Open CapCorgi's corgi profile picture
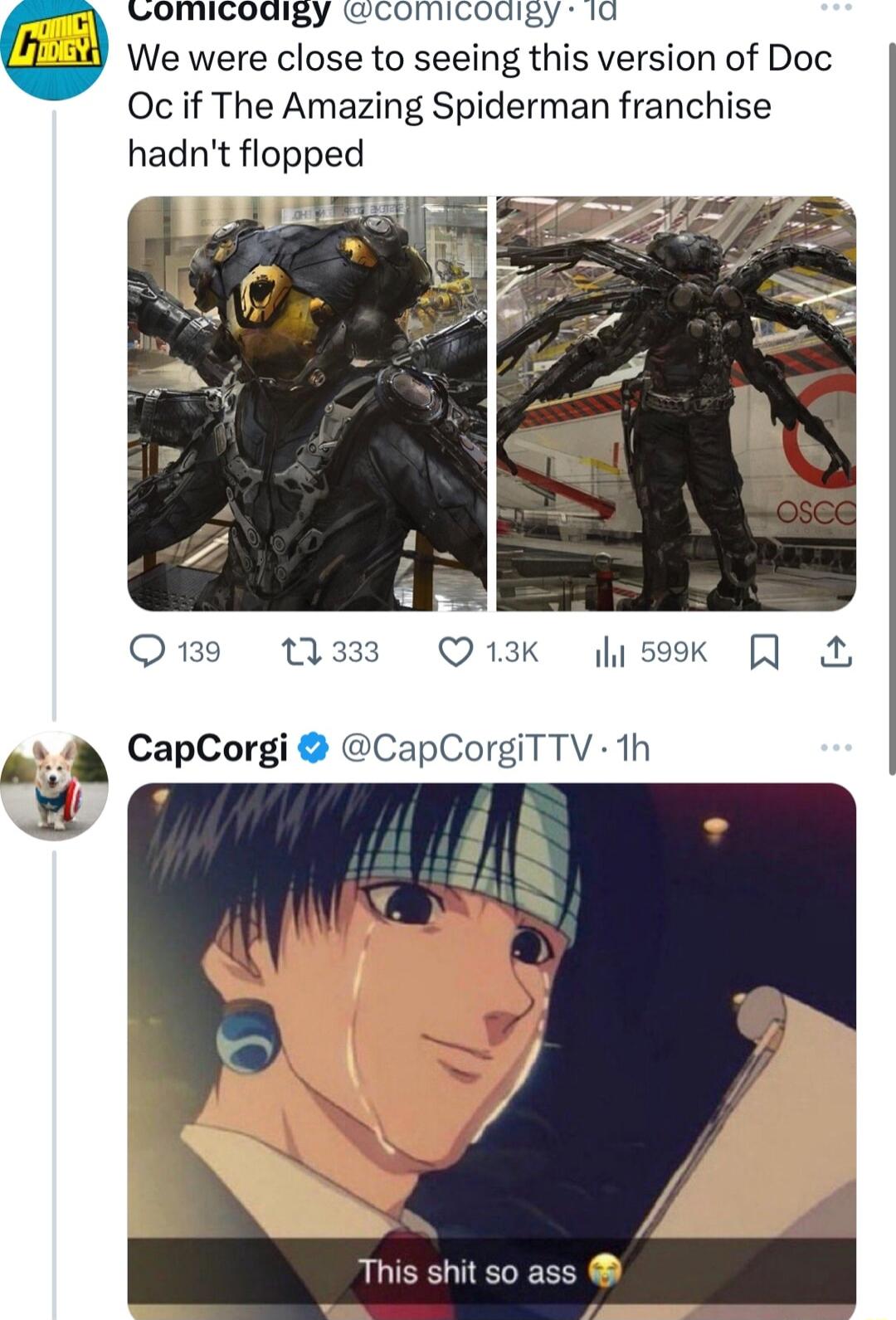The image size is (896, 1320). click(54, 786)
